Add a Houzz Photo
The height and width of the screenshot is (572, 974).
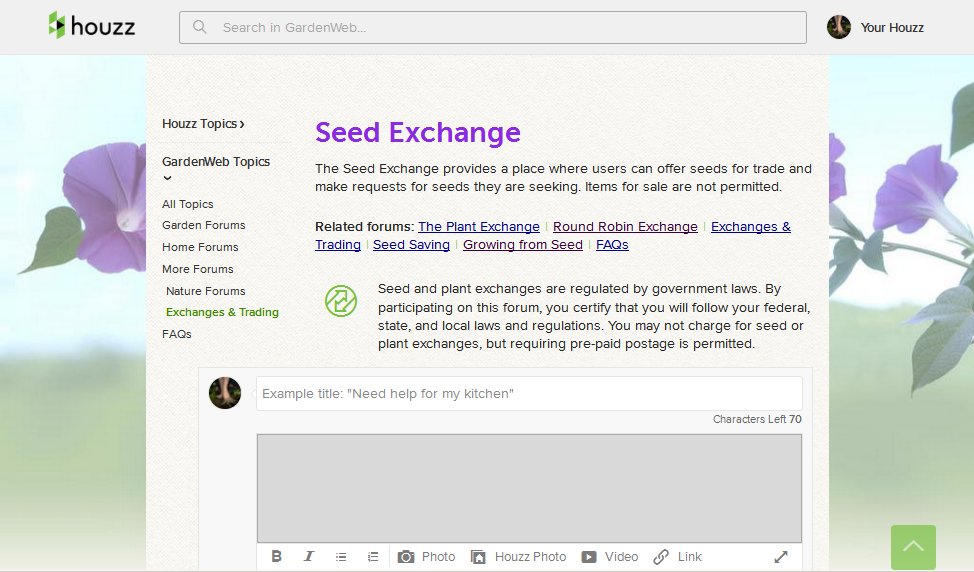(519, 556)
